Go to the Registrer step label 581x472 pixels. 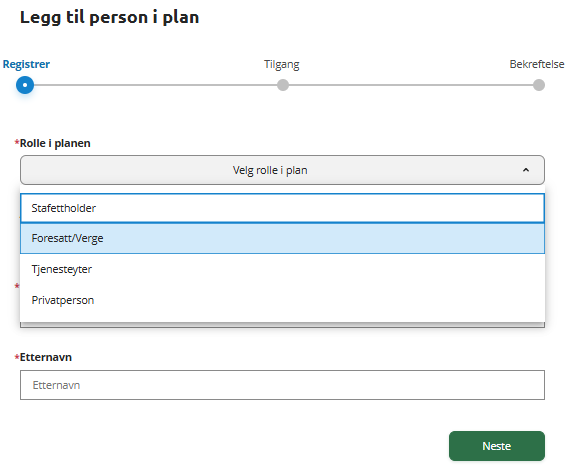[26, 64]
